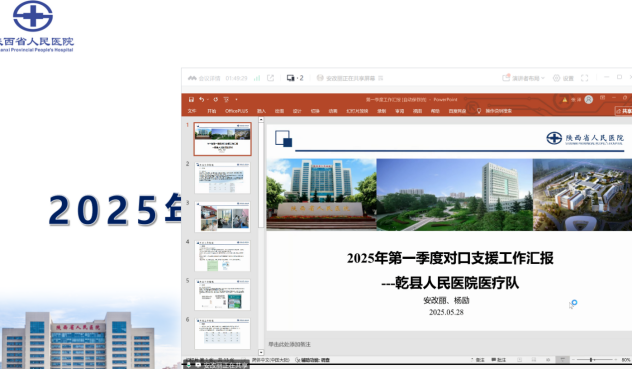This screenshot has height=369, width=632.
Task: Open the meeting settings gear (设置)
Action: [563, 78]
